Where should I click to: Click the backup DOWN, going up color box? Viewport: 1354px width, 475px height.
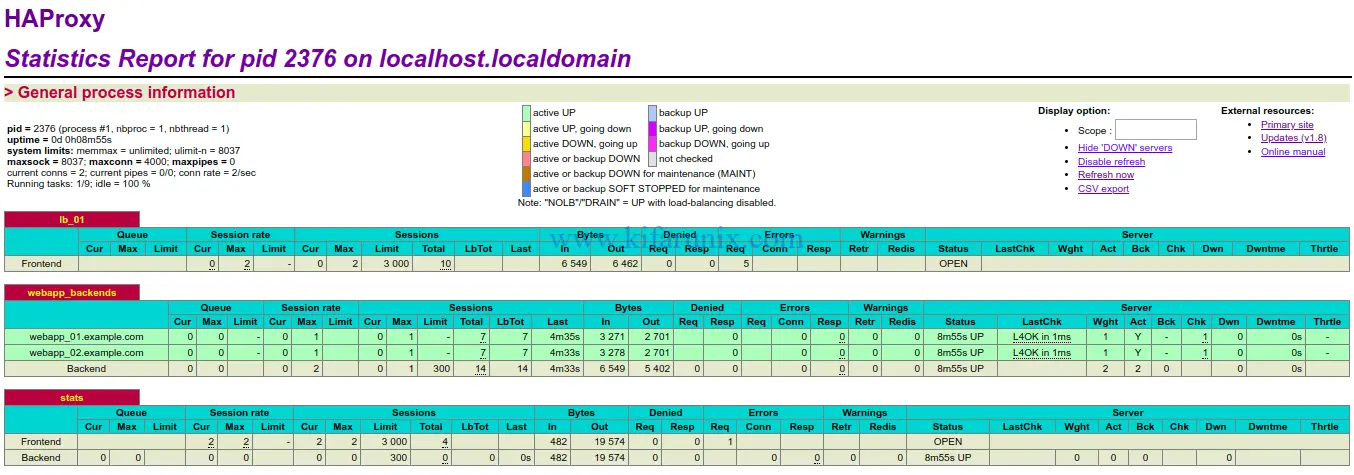point(652,144)
